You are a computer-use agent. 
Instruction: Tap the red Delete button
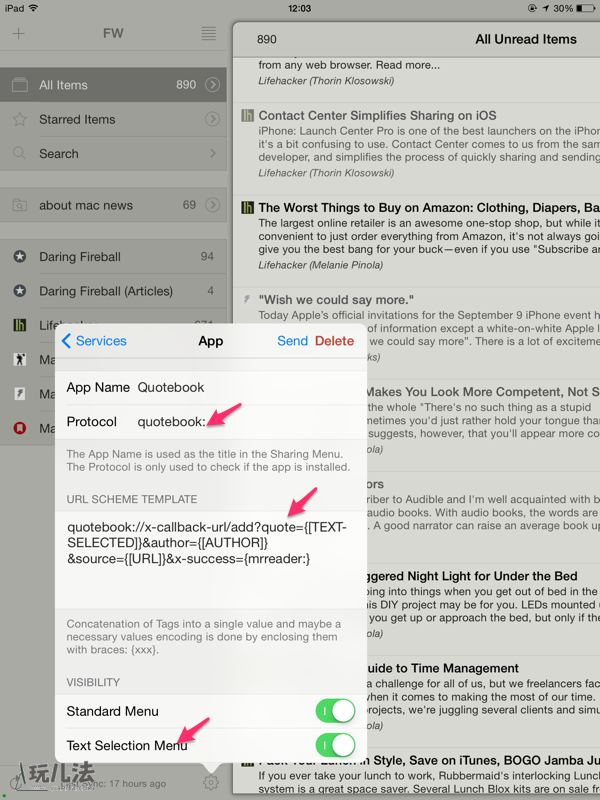(334, 341)
